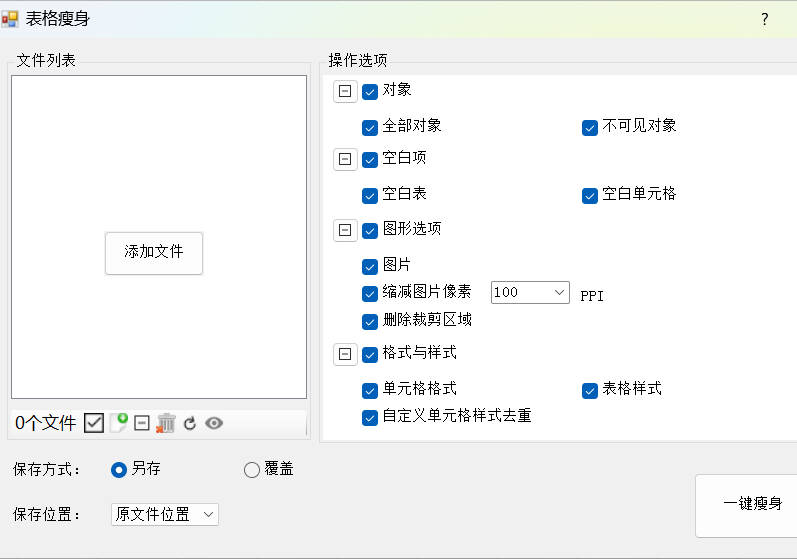Select the 覆盖 radio button
The width and height of the screenshot is (797, 559).
(252, 470)
